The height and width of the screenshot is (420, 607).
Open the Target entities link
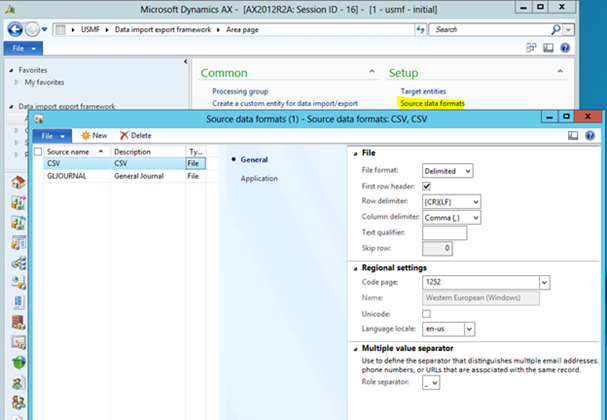click(425, 91)
